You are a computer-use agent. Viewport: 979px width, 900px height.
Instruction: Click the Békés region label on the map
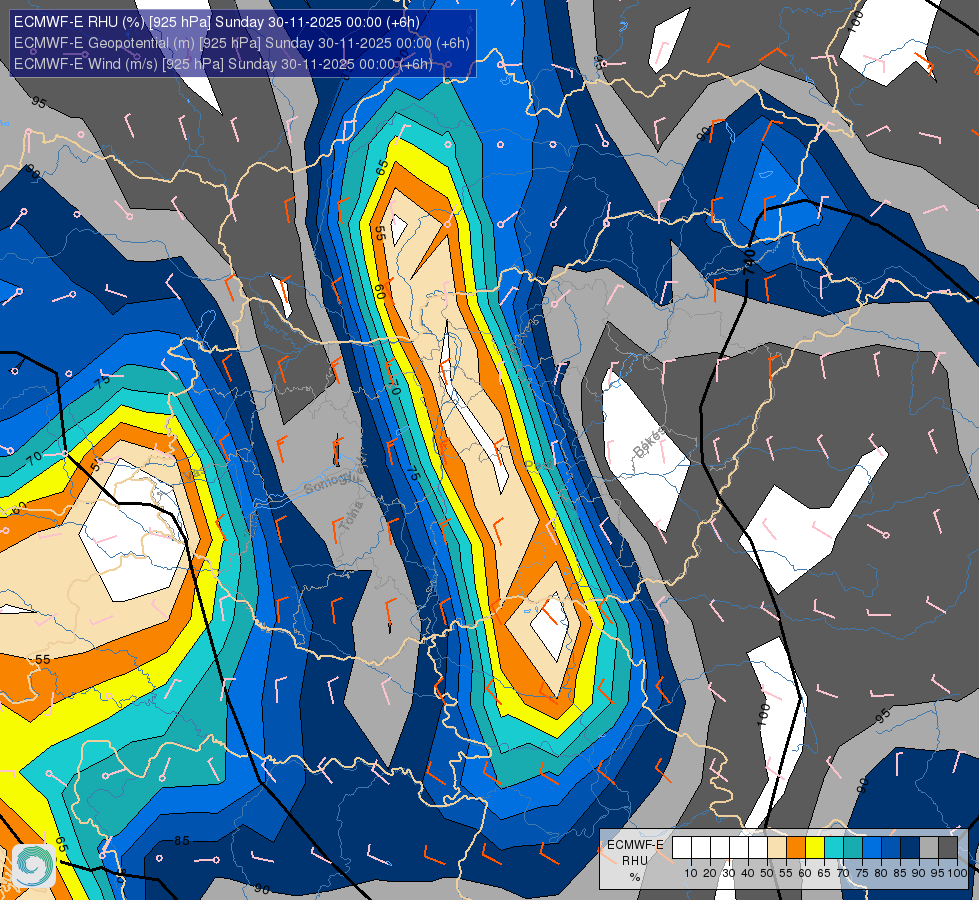(x=649, y=441)
